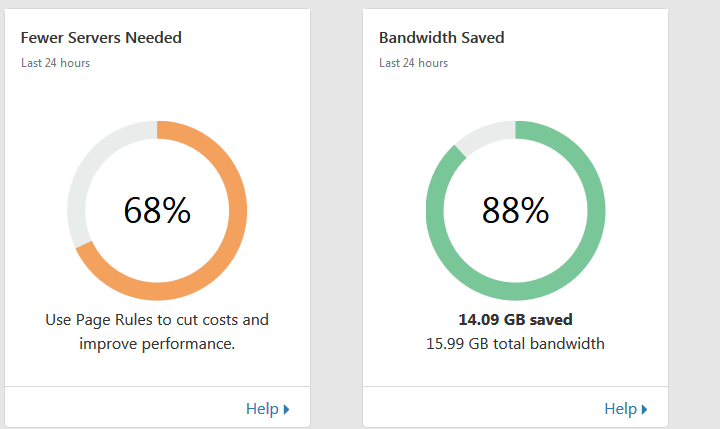Click Last 24 hours under Fewer Servers
720x429 pixels.
coord(55,62)
